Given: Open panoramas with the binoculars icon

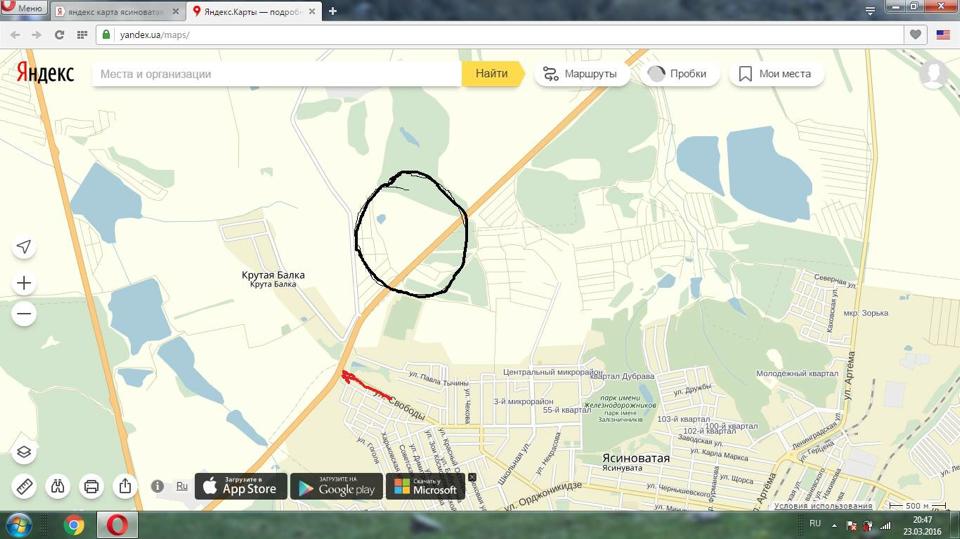Looking at the screenshot, I should pos(58,487).
